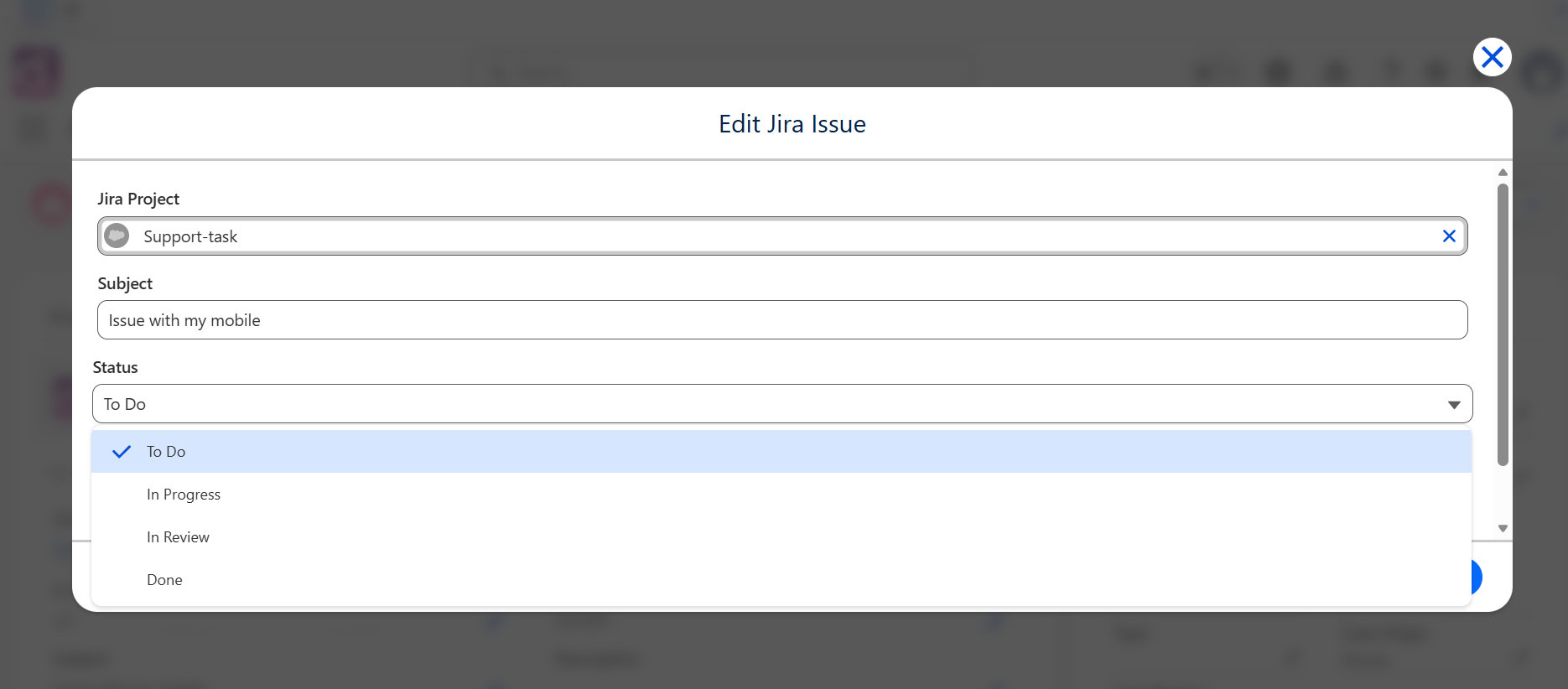Click the checkmark beside To Do

pos(122,452)
